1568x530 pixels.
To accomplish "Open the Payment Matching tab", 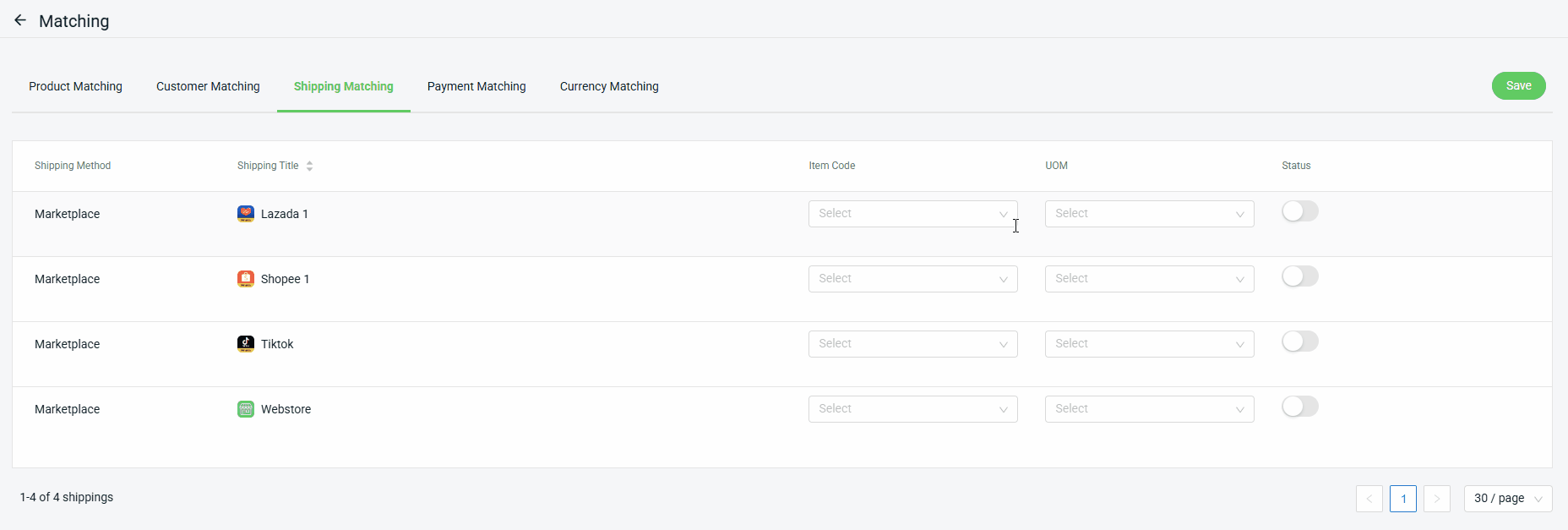I will (476, 86).
